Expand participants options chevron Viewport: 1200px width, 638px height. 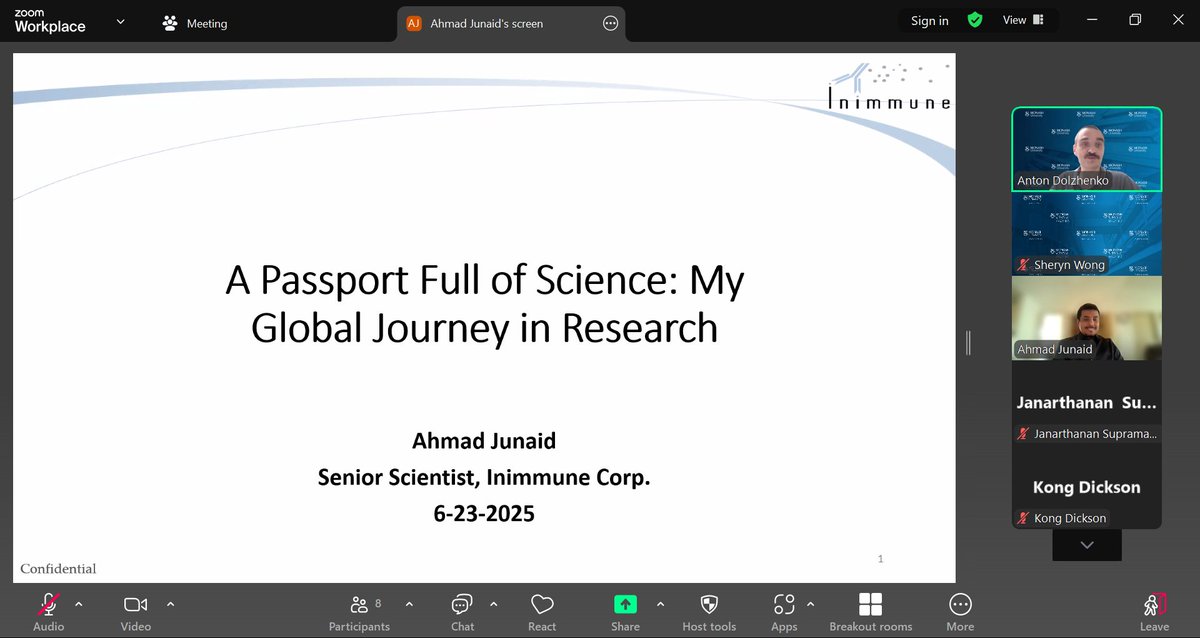(x=409, y=604)
